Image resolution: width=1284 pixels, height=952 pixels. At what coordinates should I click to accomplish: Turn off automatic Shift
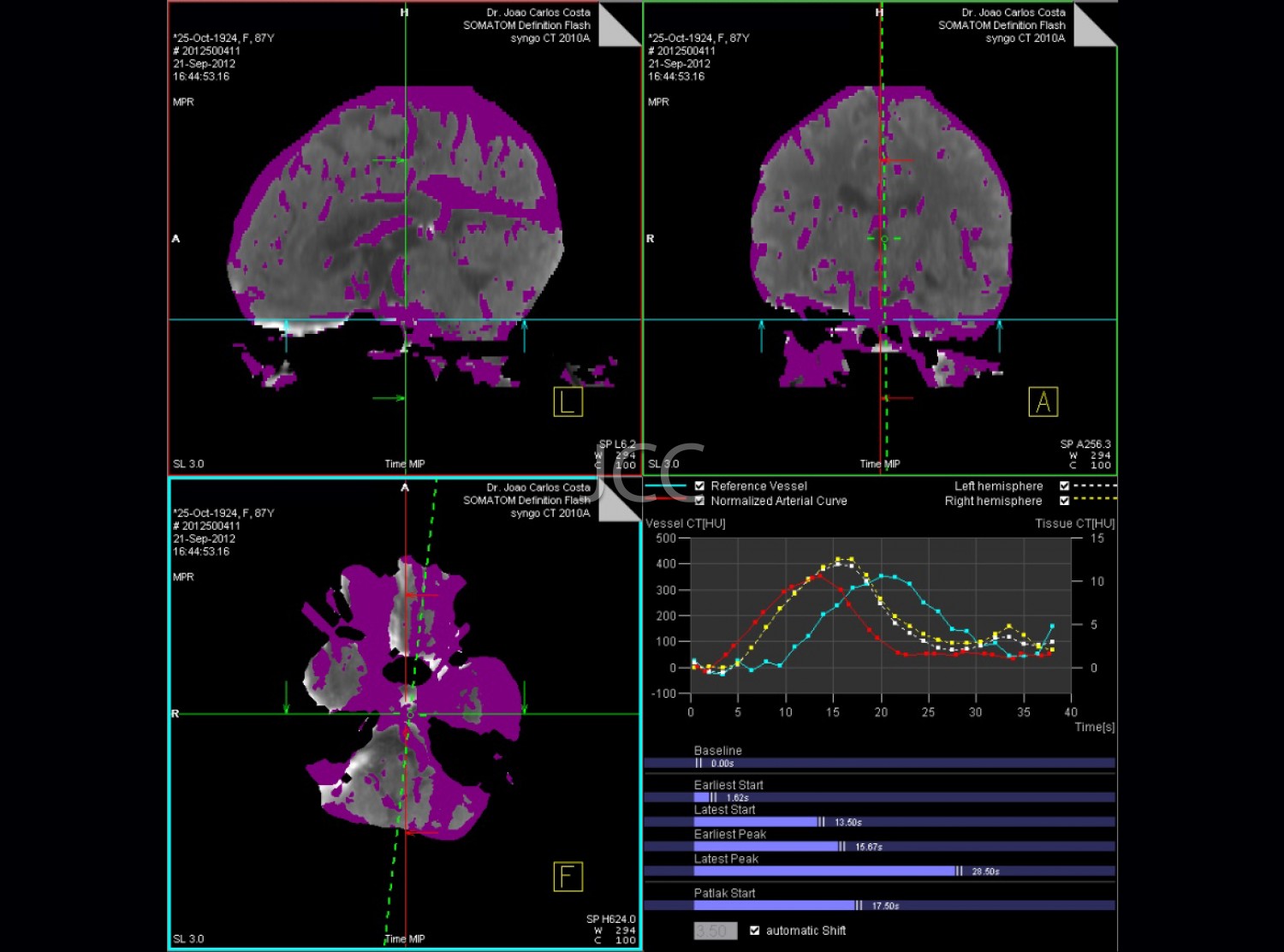tap(754, 931)
